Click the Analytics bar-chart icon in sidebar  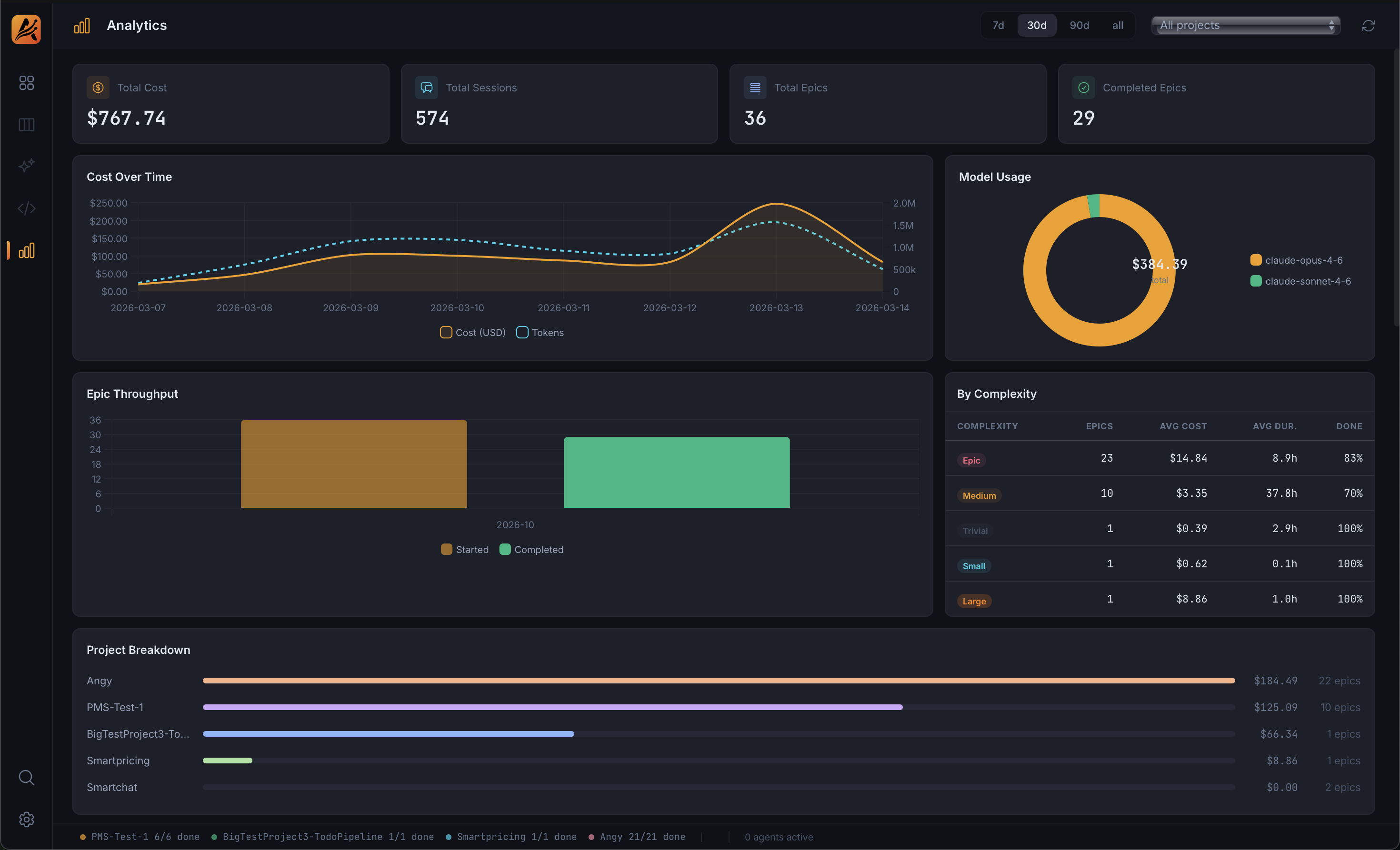click(x=26, y=250)
